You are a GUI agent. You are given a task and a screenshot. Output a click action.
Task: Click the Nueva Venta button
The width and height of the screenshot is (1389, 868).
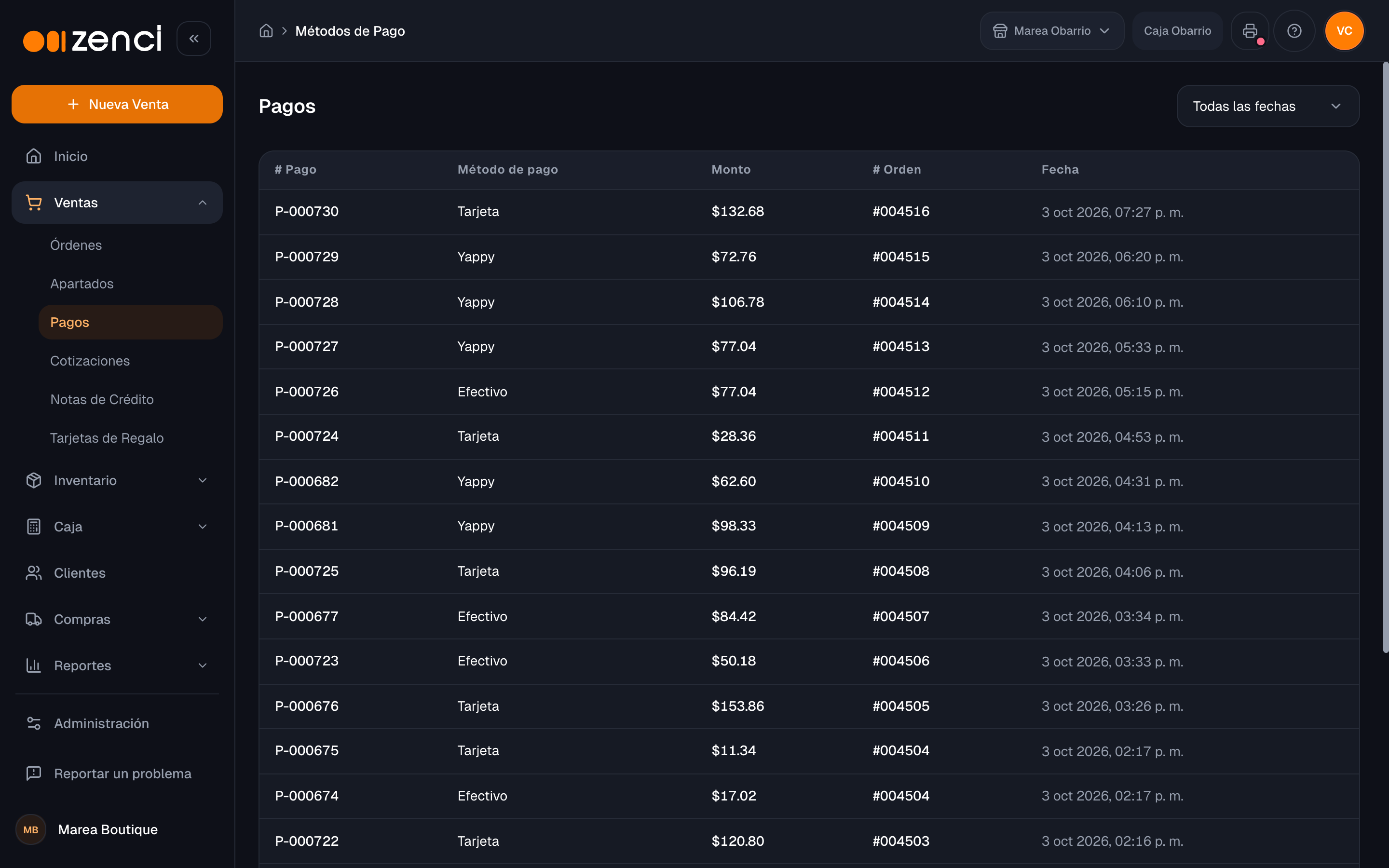click(117, 104)
